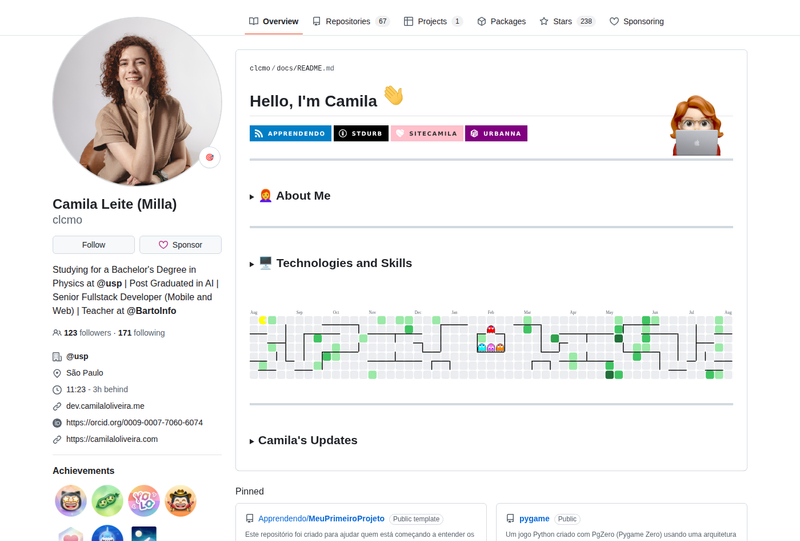800x541 pixels.
Task: Open the SITECAMILA badge link
Action: coord(427,133)
